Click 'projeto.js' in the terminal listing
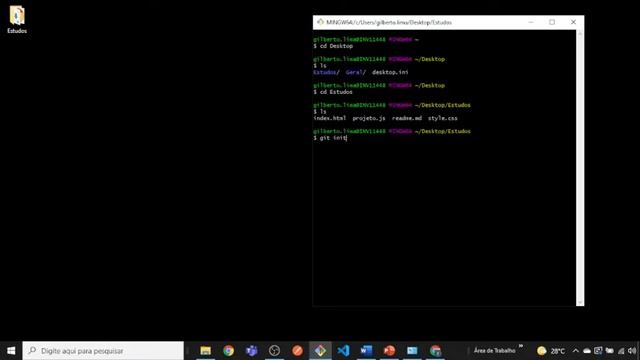This screenshot has height=360, width=640. coord(369,118)
